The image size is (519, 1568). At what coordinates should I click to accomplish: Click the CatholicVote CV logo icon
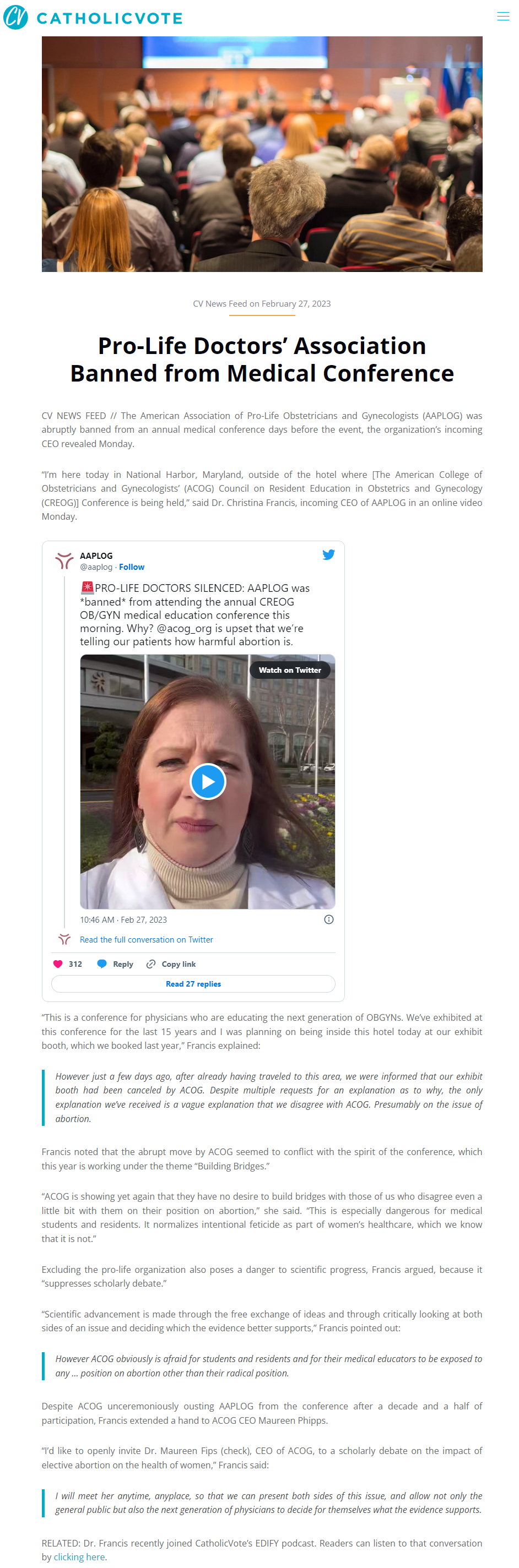tap(16, 17)
